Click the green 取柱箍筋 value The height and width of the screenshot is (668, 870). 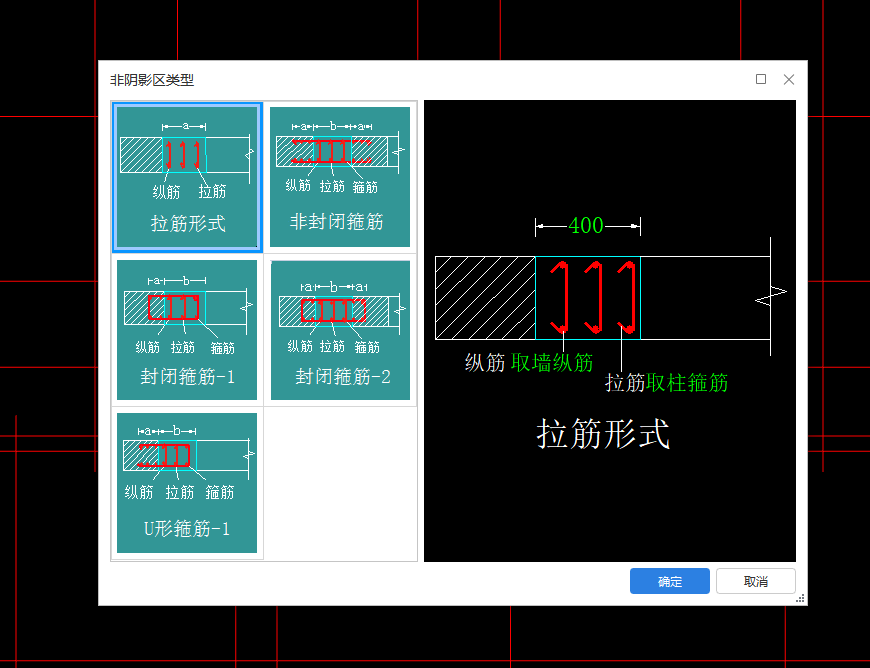pos(687,383)
